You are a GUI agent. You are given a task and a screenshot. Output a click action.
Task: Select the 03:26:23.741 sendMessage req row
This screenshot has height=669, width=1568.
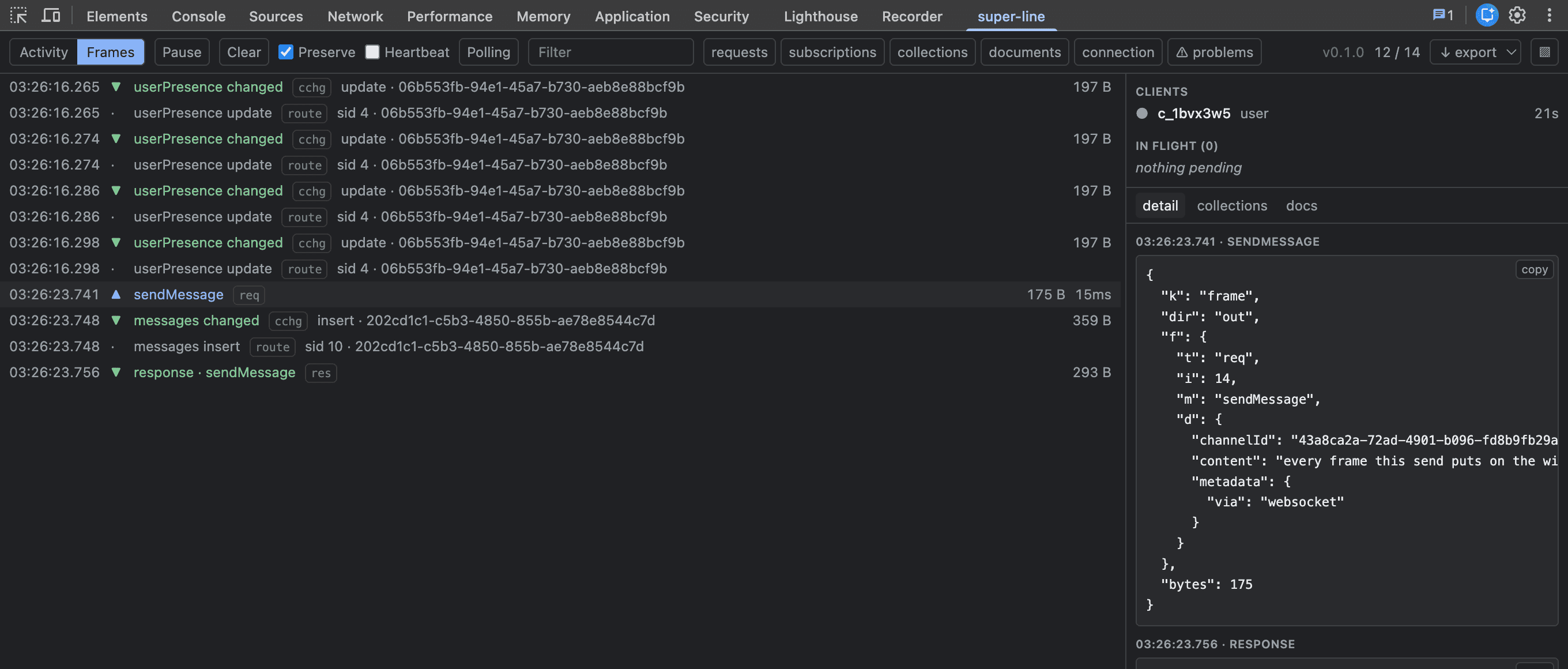(x=560, y=294)
